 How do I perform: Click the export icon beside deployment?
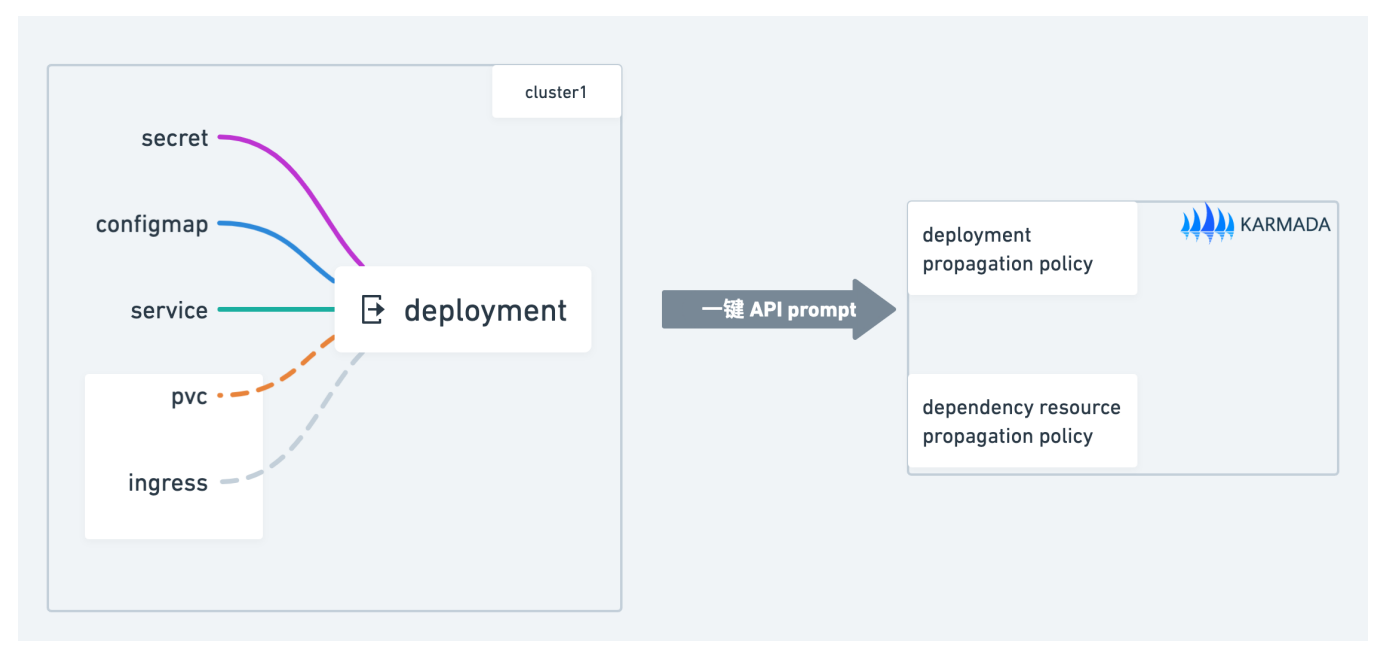pyautogui.click(x=372, y=310)
